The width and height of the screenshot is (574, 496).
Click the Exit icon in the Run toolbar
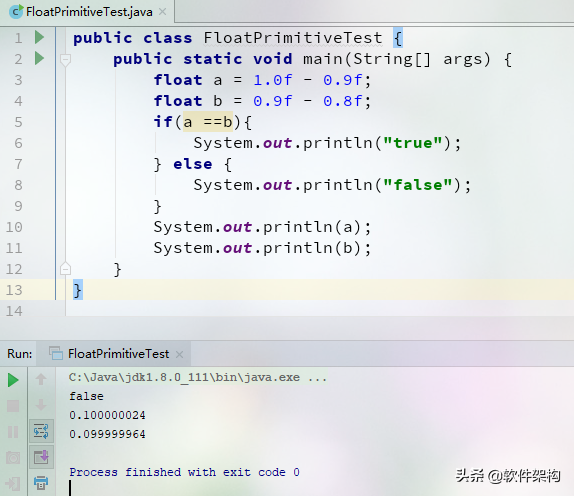click(13, 484)
